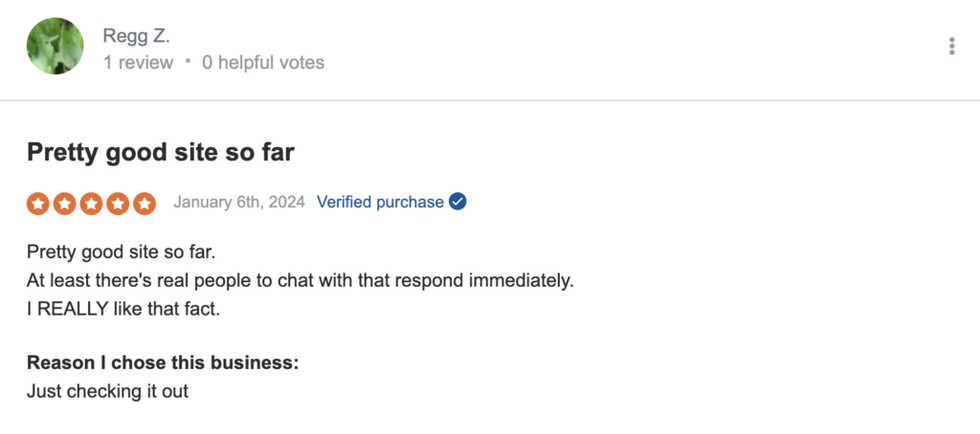This screenshot has width=980, height=434.
Task: Click "I REALLY like that fact." line
Action: click(x=123, y=309)
